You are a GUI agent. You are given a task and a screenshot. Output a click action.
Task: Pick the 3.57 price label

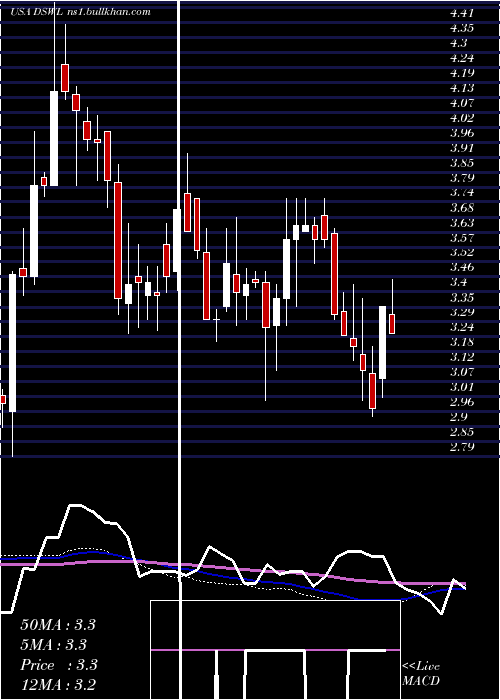coord(462,238)
